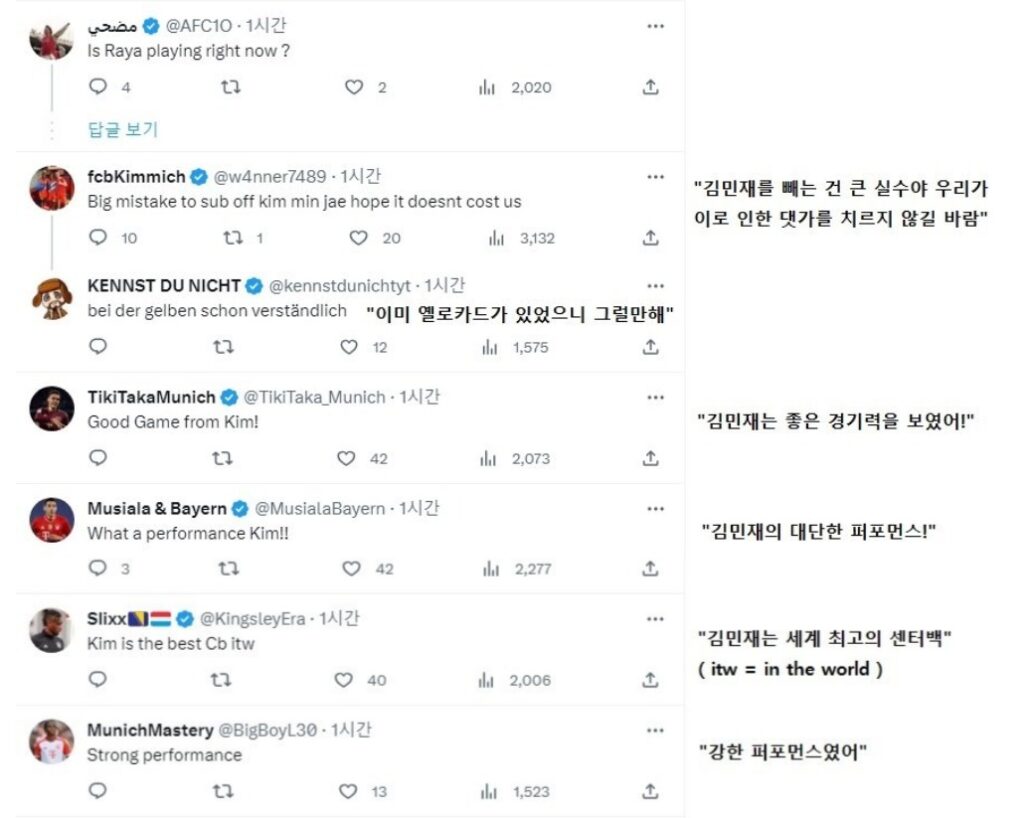Click the fcbKimmich profile avatar

point(52,188)
